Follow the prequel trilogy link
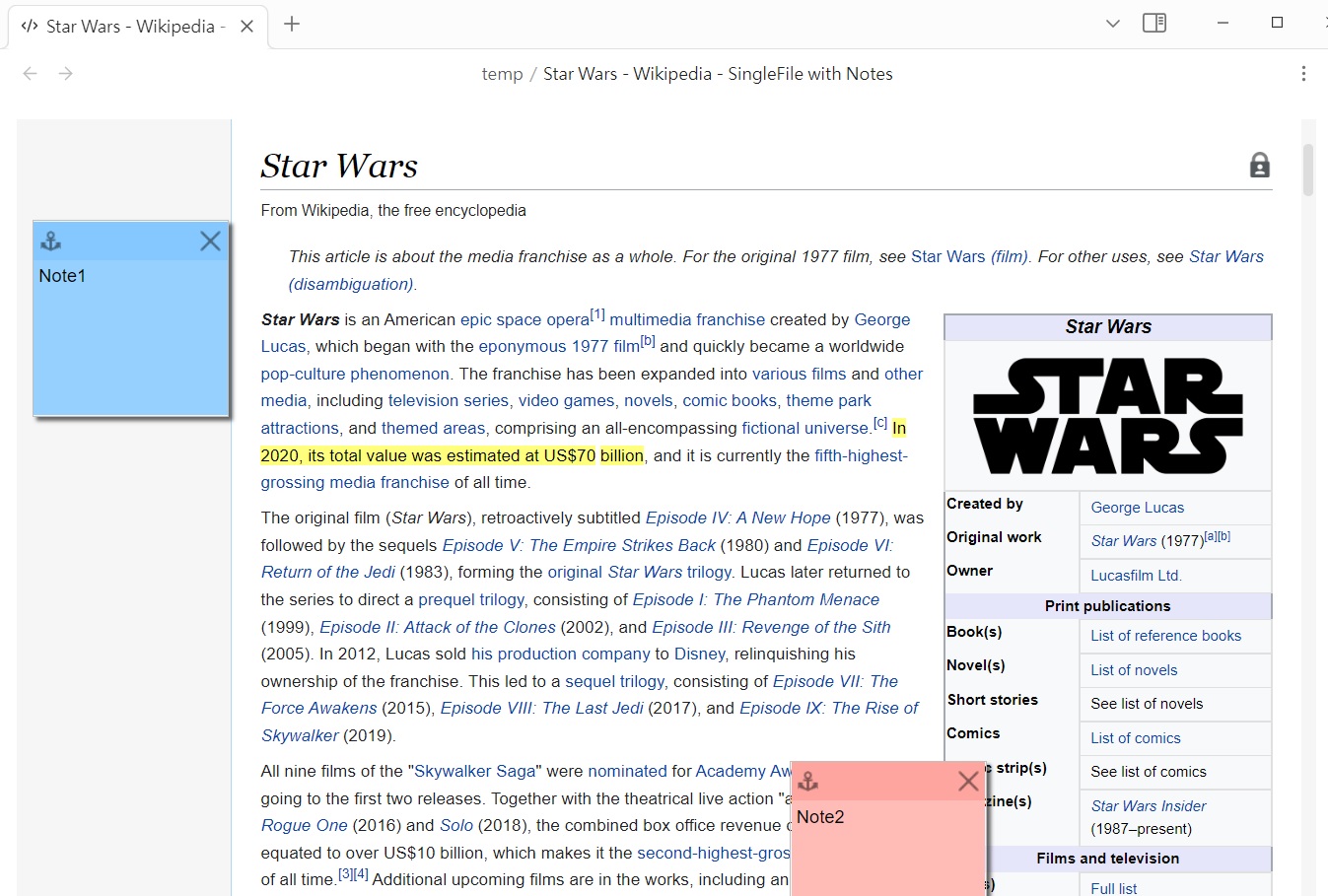 tap(471, 599)
